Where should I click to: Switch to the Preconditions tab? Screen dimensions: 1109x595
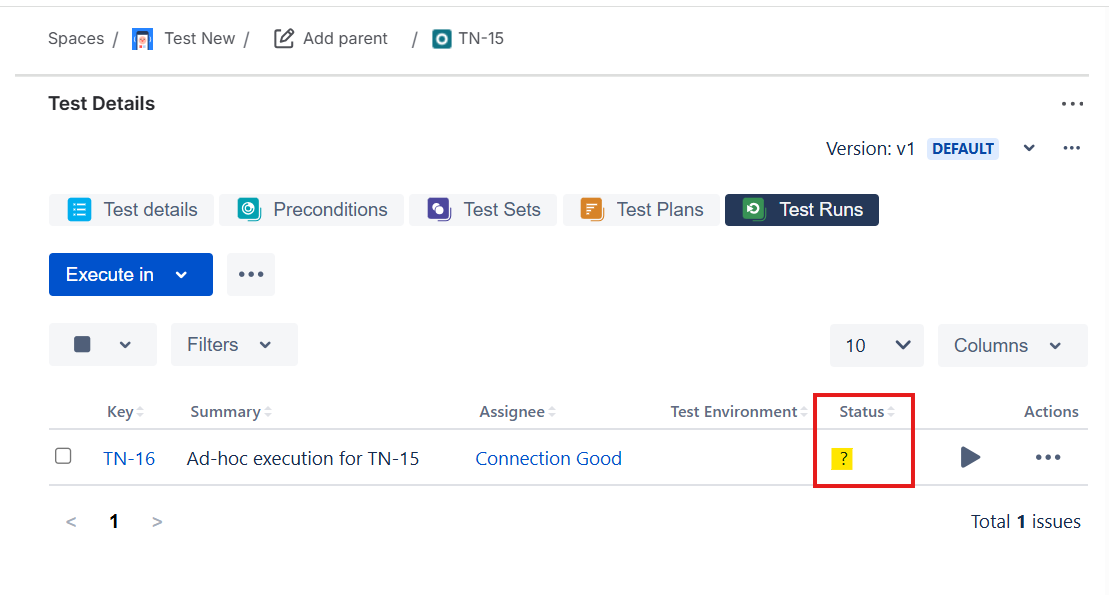[312, 210]
